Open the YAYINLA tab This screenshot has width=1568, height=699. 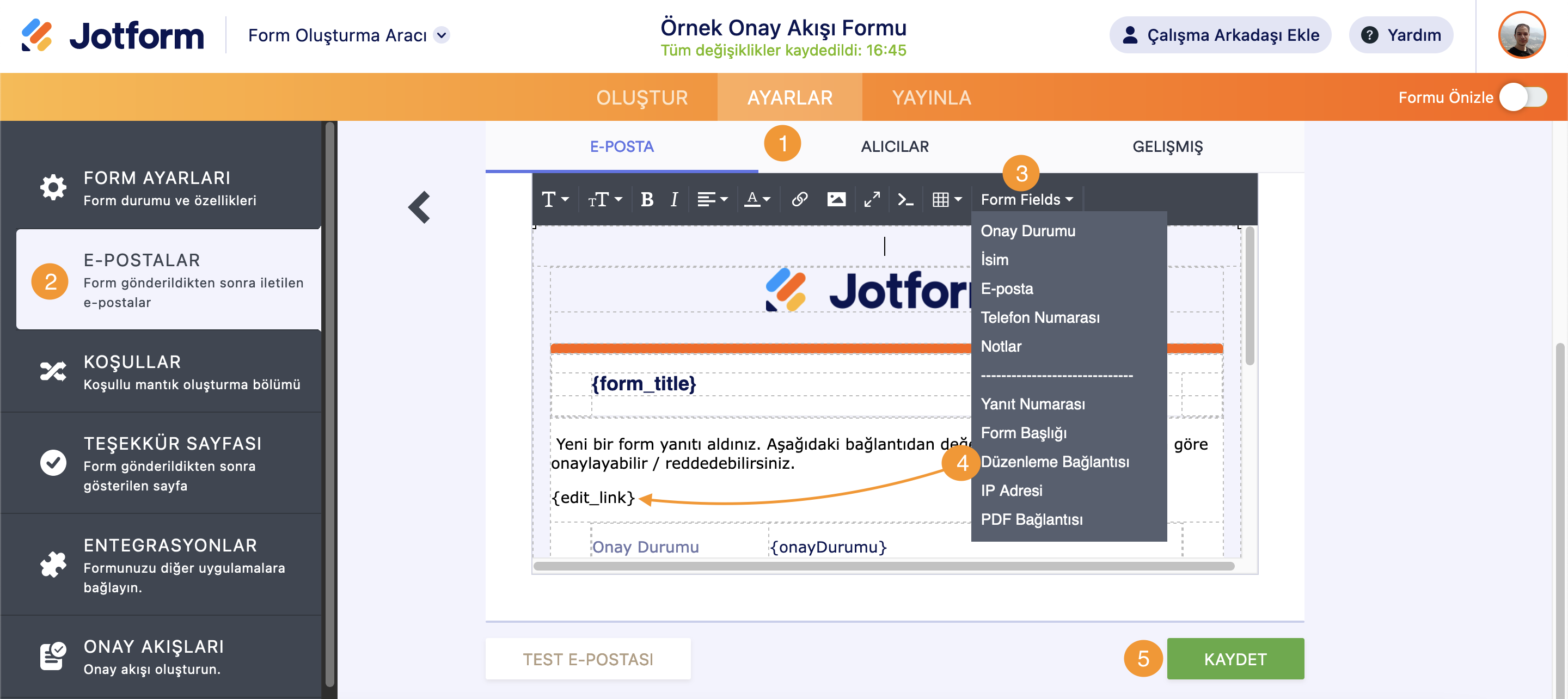point(930,97)
